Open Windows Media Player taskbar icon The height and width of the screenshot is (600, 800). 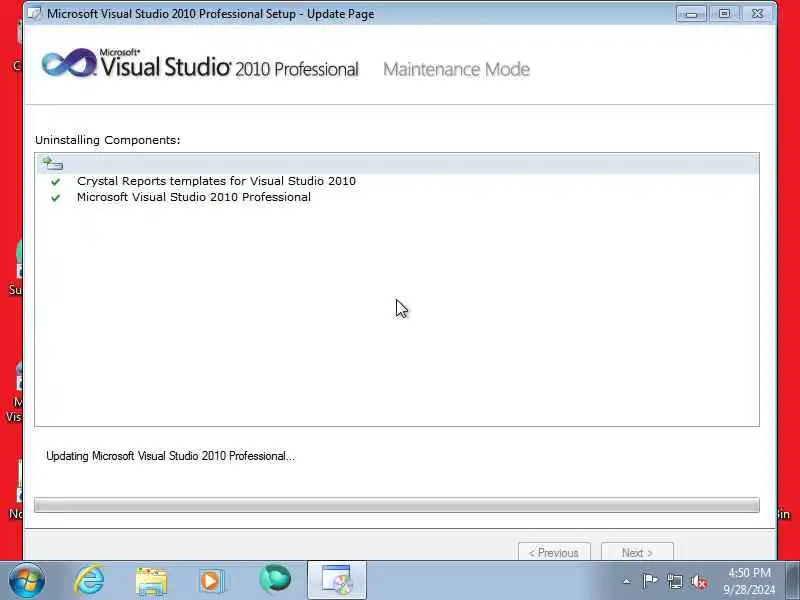pos(211,581)
